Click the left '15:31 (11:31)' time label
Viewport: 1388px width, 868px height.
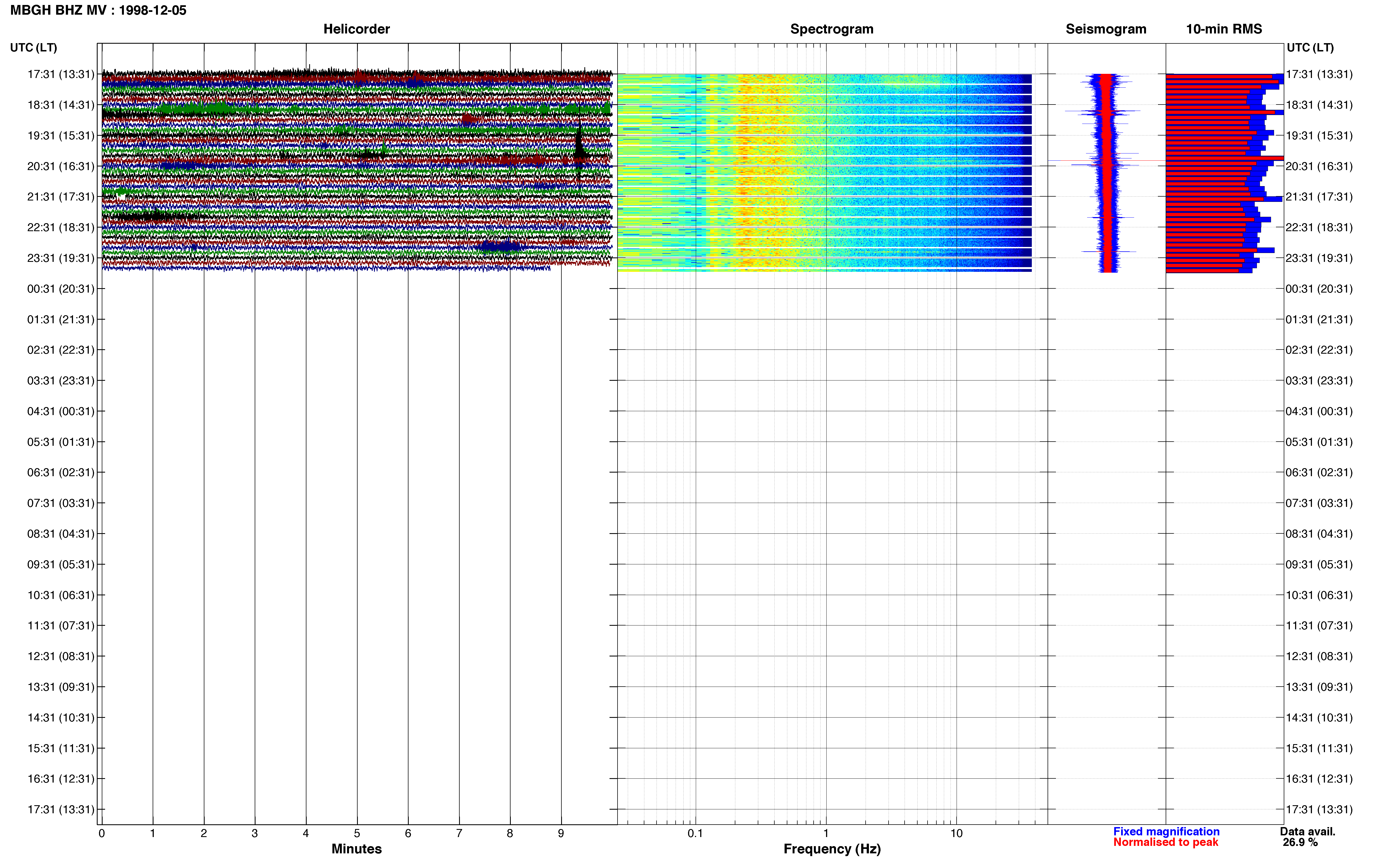(x=61, y=748)
